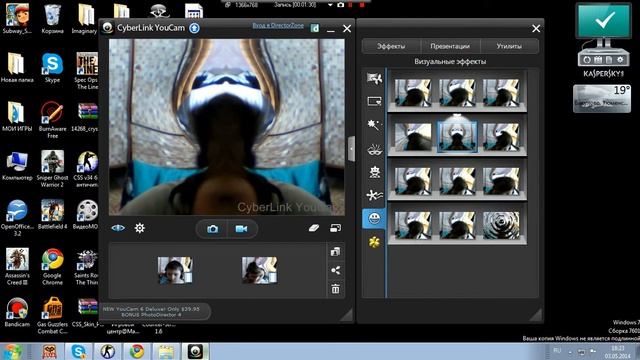This screenshot has height=360, width=640.
Task: Switch to the Утилиты tab
Action: click(509, 46)
